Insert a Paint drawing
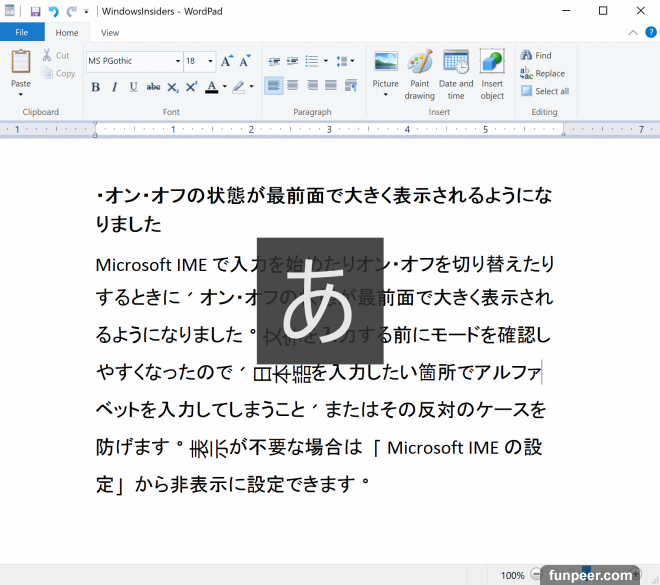Screen dimensions: 660x585 [419, 62]
